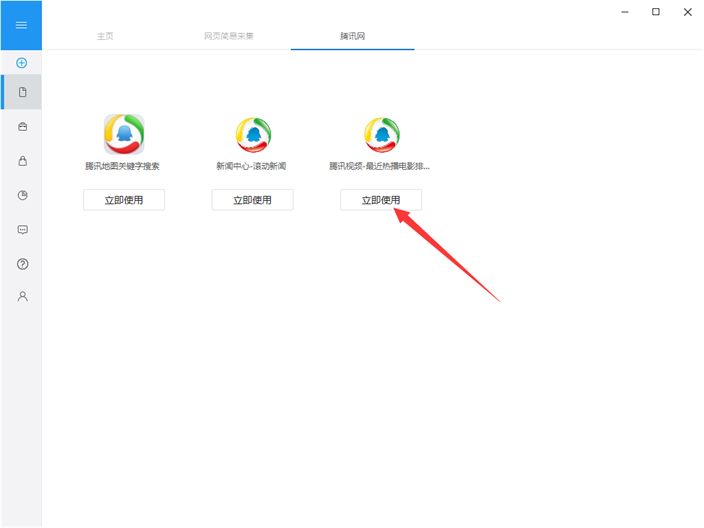704x528 pixels.
Task: Click the 腾讯视频-最近热播电影排... label
Action: (379, 166)
